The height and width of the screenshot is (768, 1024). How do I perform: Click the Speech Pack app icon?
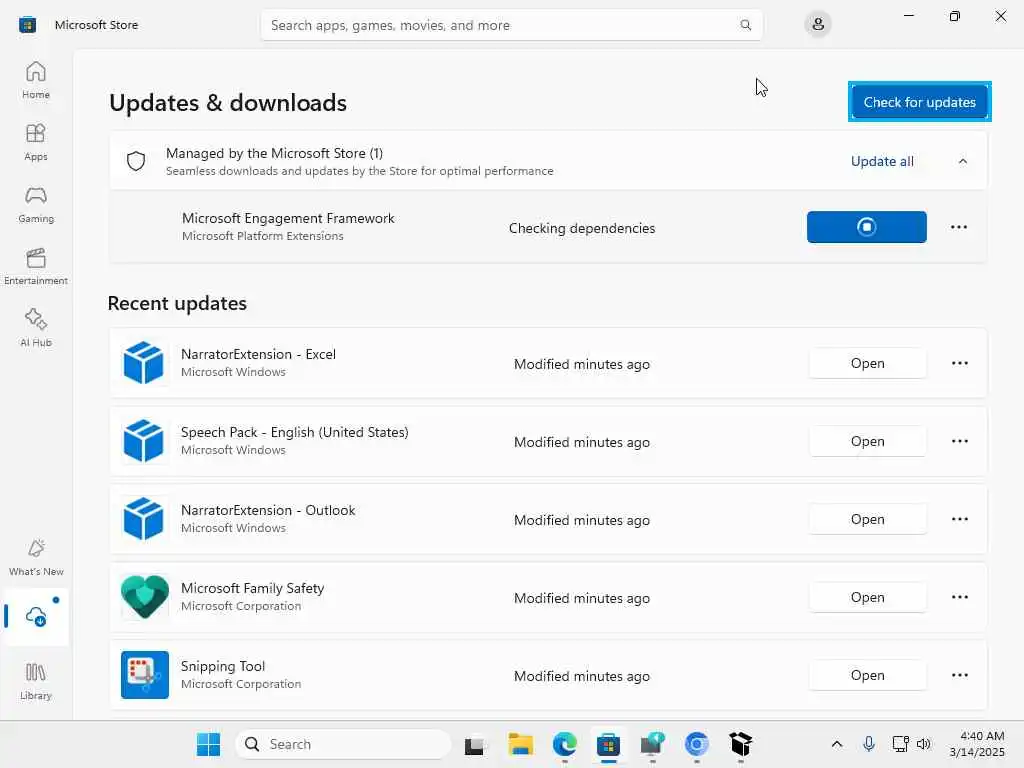click(144, 441)
